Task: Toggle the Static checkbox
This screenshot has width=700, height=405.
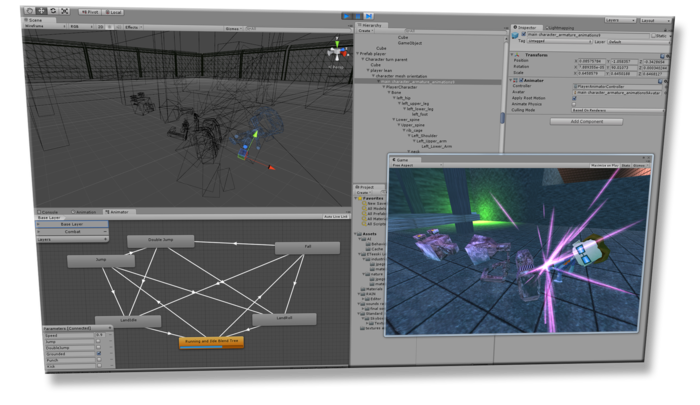Action: [654, 36]
